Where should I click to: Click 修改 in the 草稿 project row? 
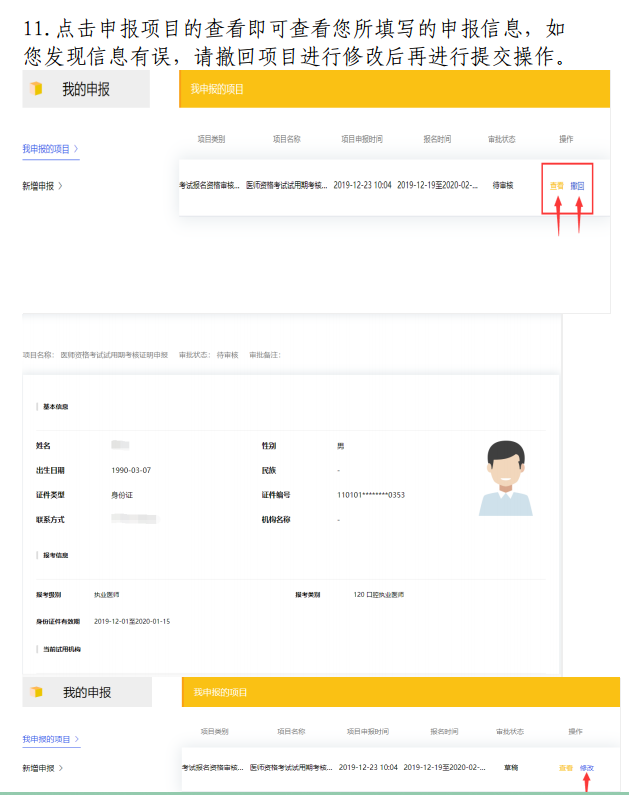(587, 767)
